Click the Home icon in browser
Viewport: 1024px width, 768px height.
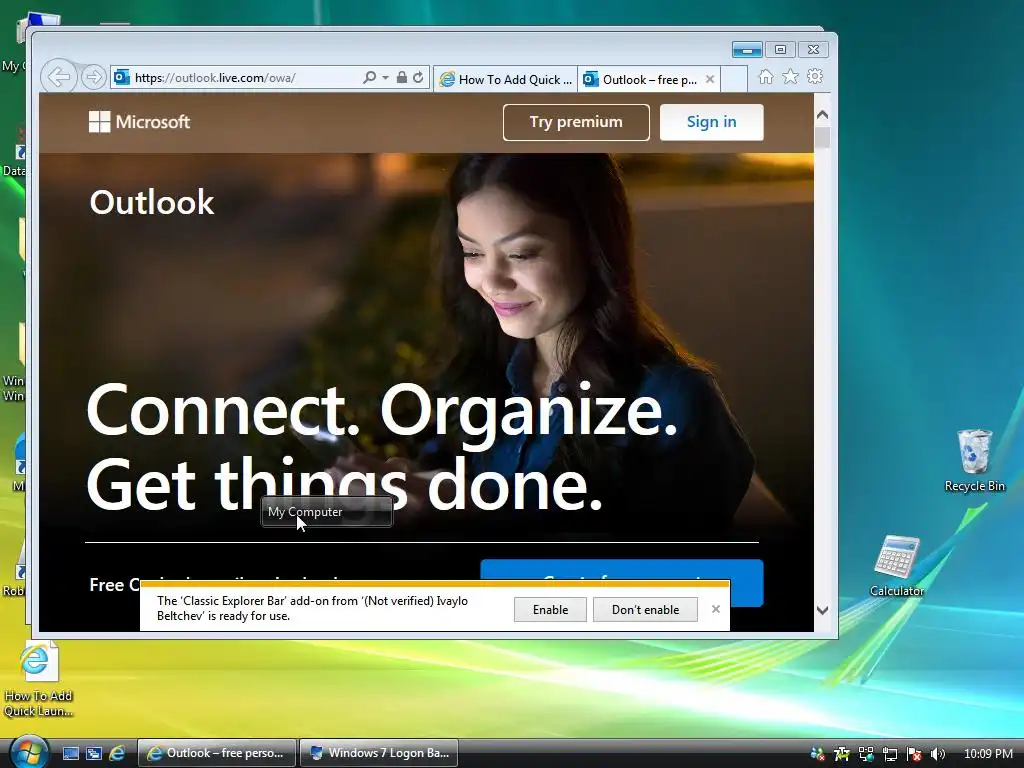[765, 77]
